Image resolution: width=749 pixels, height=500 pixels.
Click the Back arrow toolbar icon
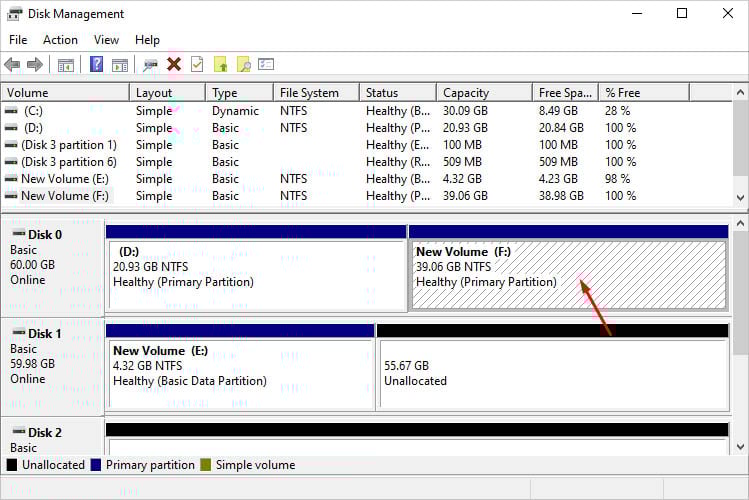pos(12,65)
